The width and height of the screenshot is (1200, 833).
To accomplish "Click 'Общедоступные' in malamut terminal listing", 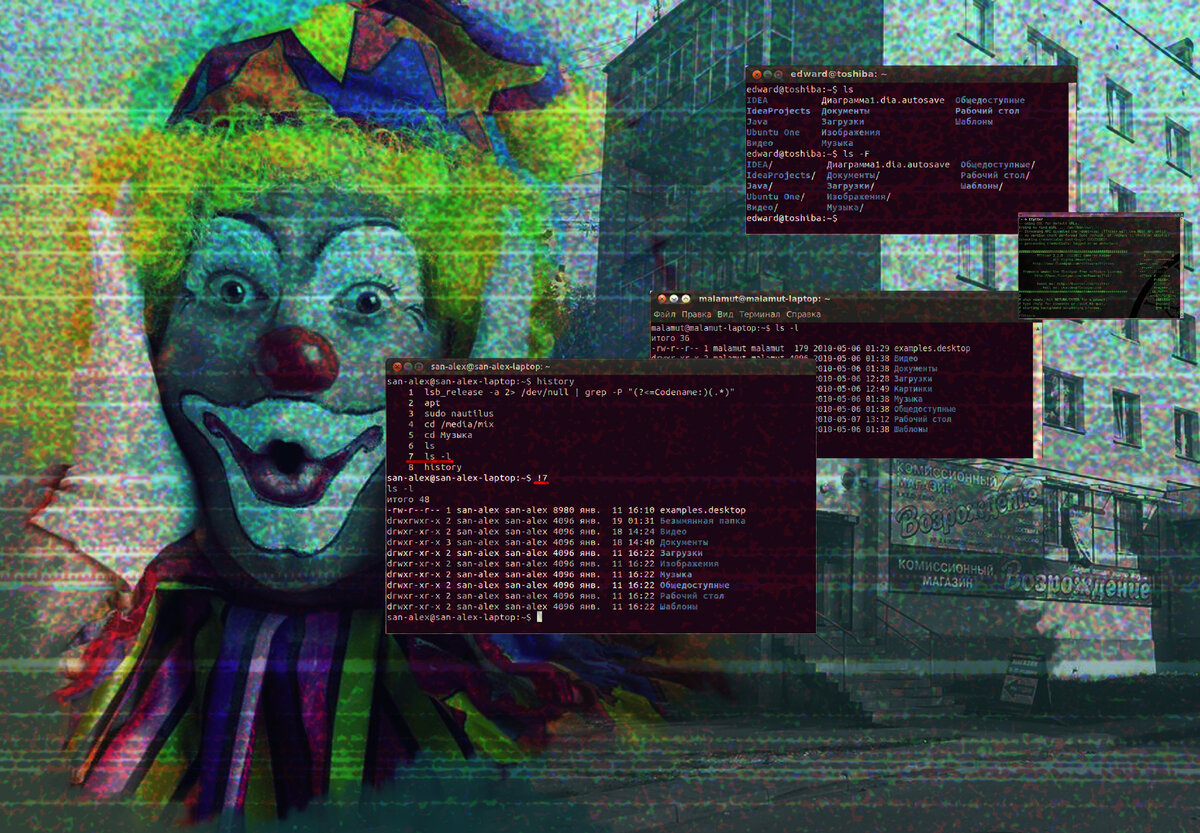I will (x=925, y=409).
